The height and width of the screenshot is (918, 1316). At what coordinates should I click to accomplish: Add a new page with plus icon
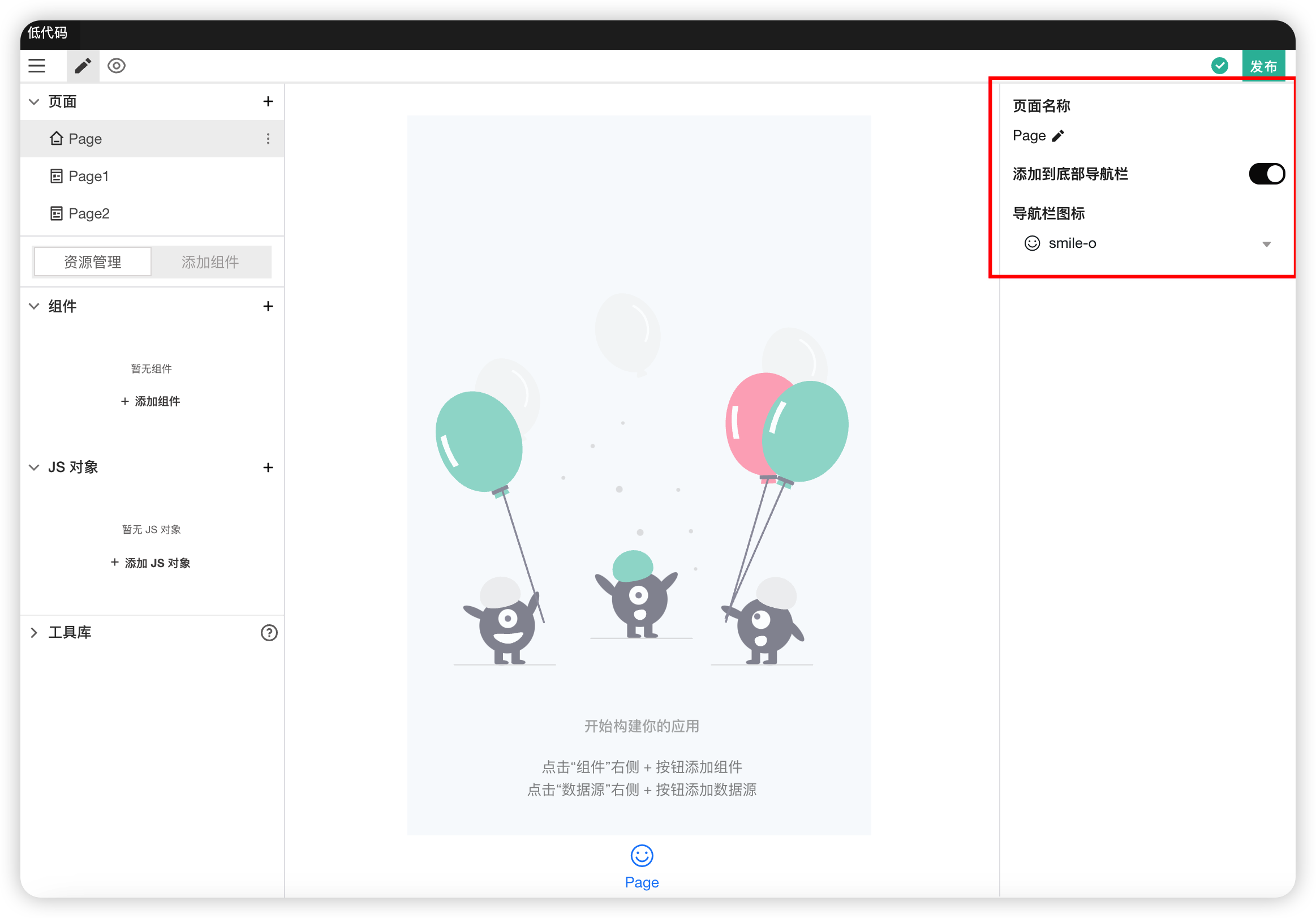[x=268, y=101]
